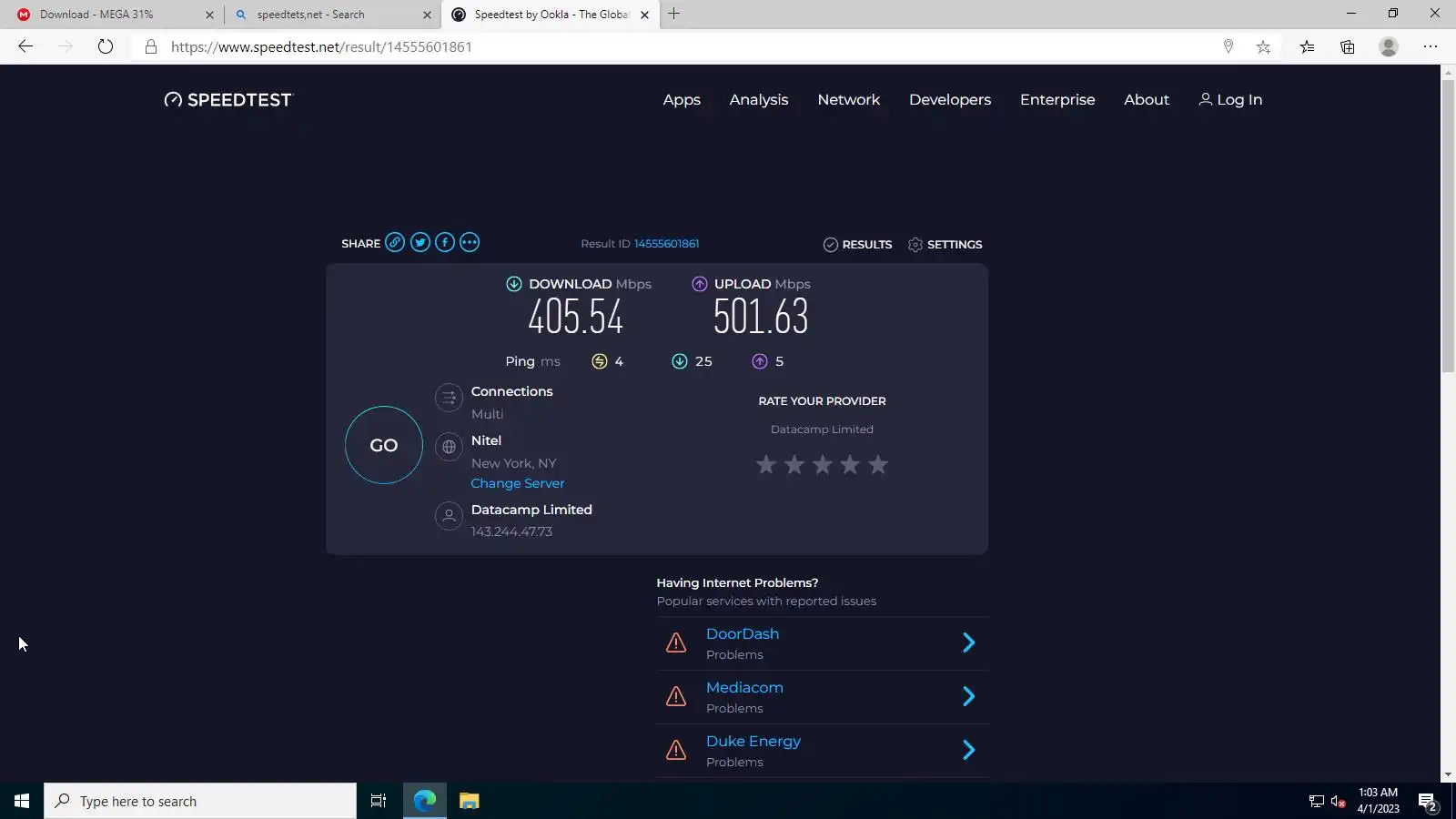This screenshot has width=1456, height=819.
Task: Expand Duke Energy problems chevron
Action: [969, 751]
